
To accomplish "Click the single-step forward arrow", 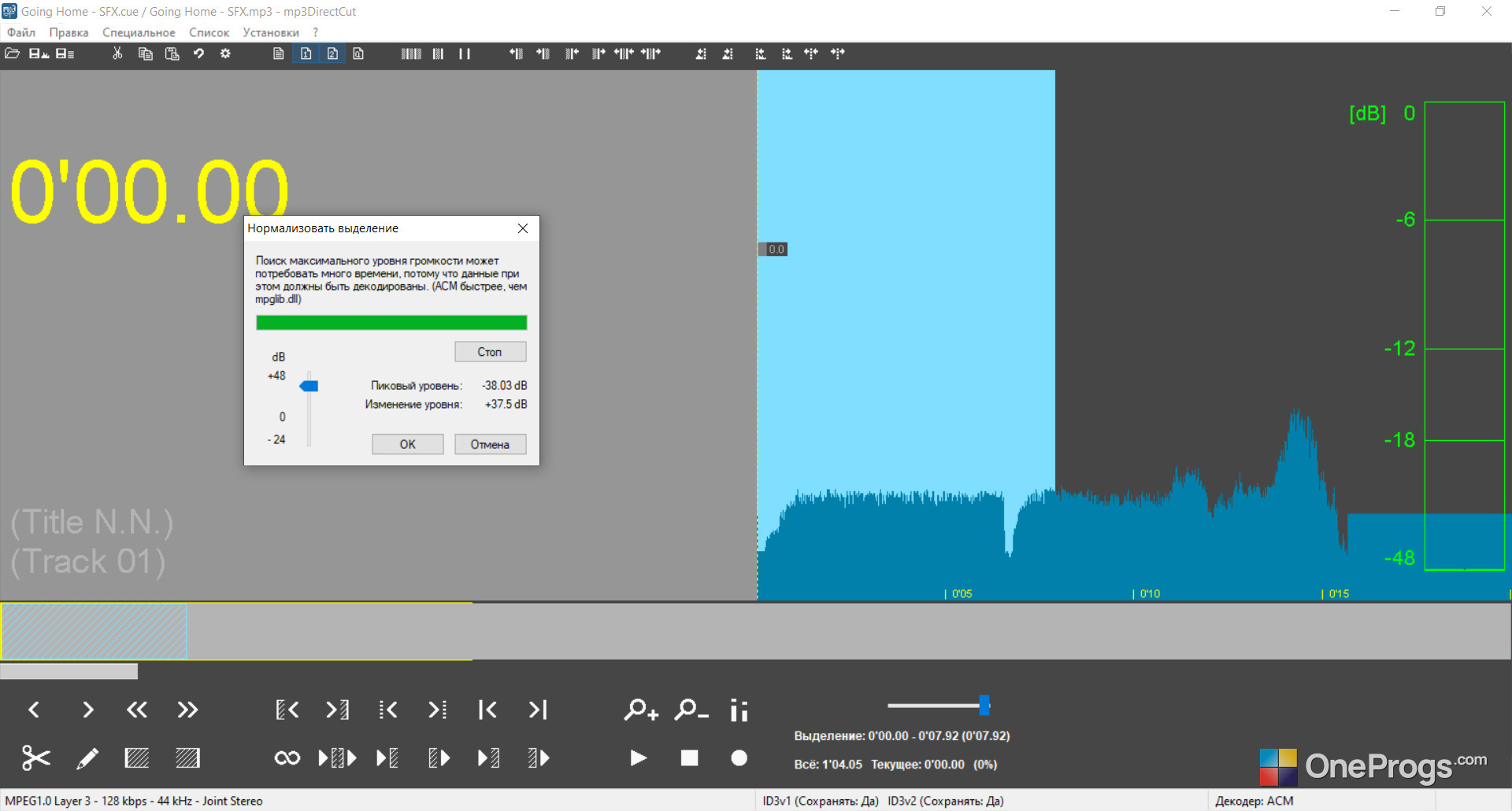I will point(87,709).
